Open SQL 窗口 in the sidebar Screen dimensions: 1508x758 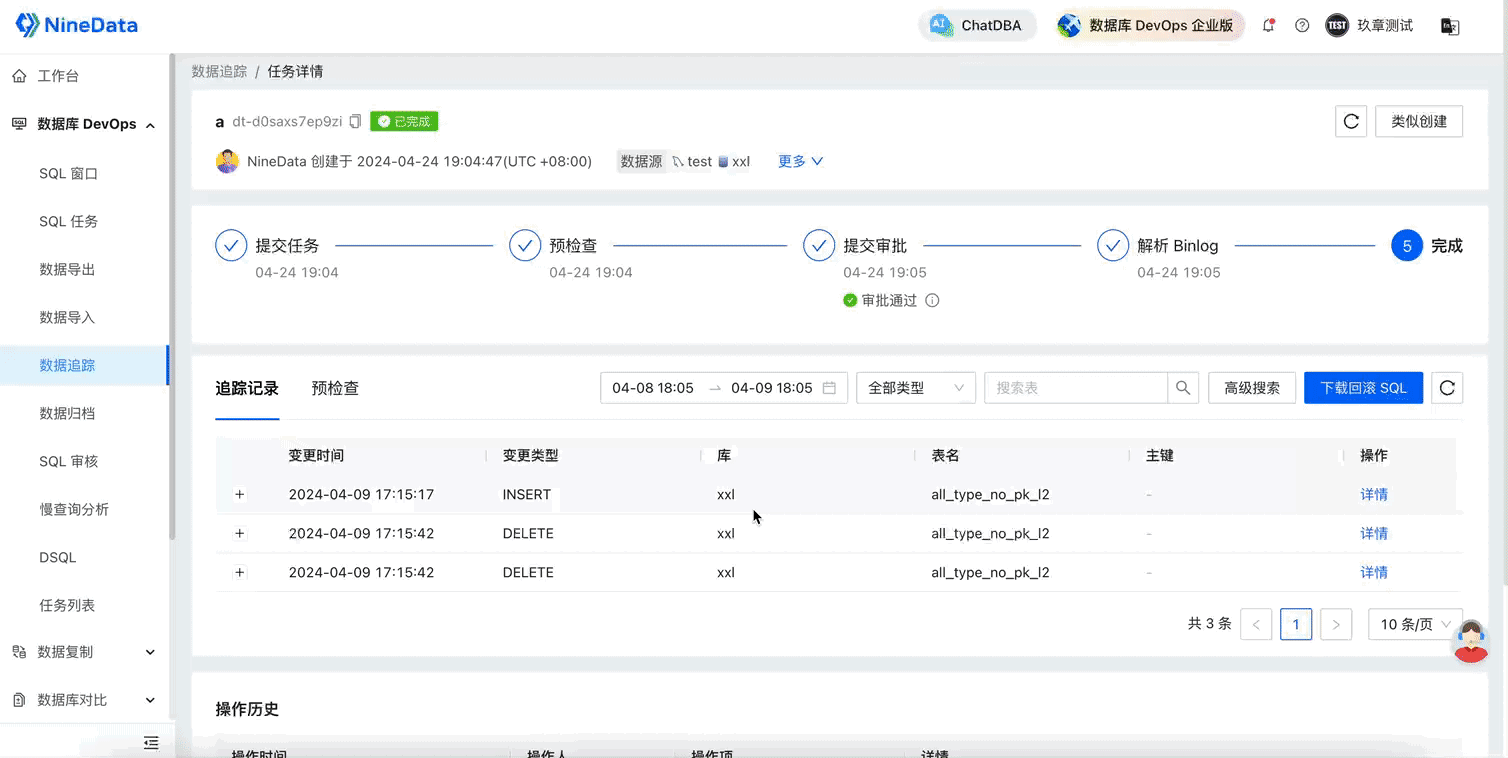click(x=68, y=173)
